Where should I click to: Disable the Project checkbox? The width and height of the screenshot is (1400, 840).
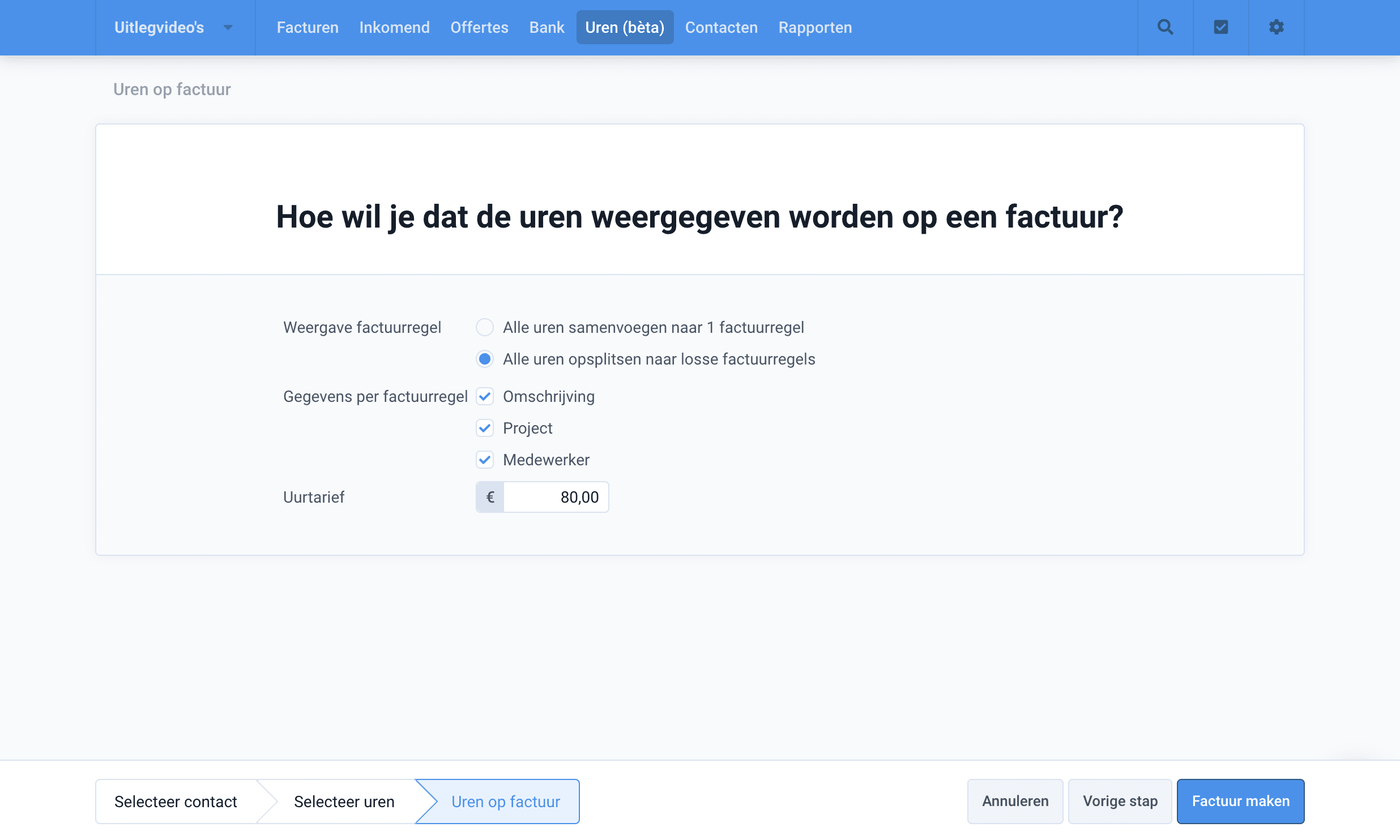tap(485, 428)
